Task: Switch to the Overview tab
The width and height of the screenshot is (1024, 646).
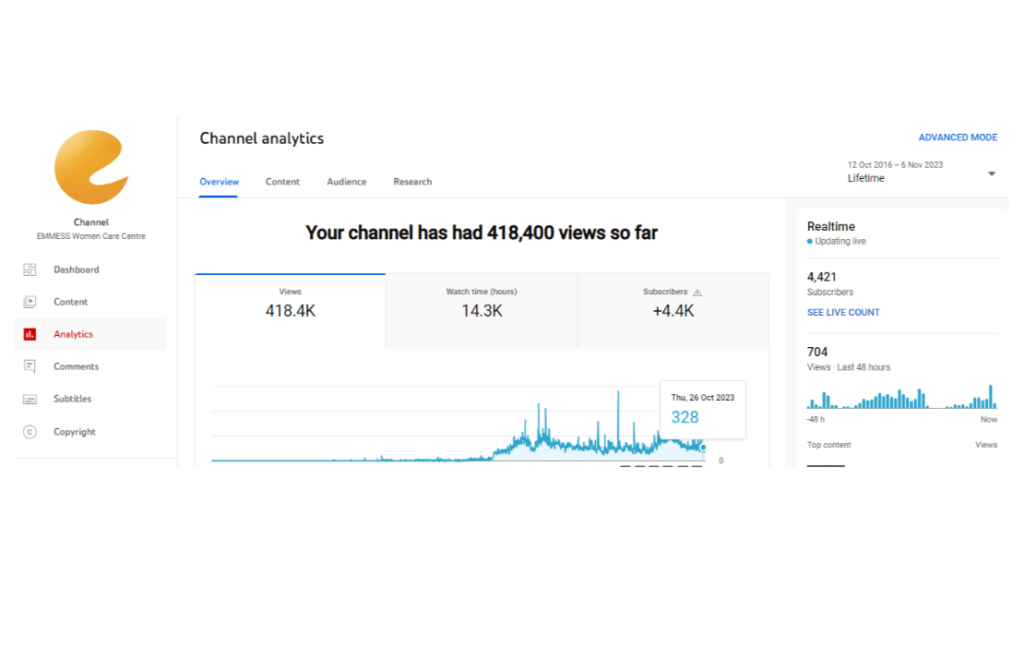Action: [219, 182]
